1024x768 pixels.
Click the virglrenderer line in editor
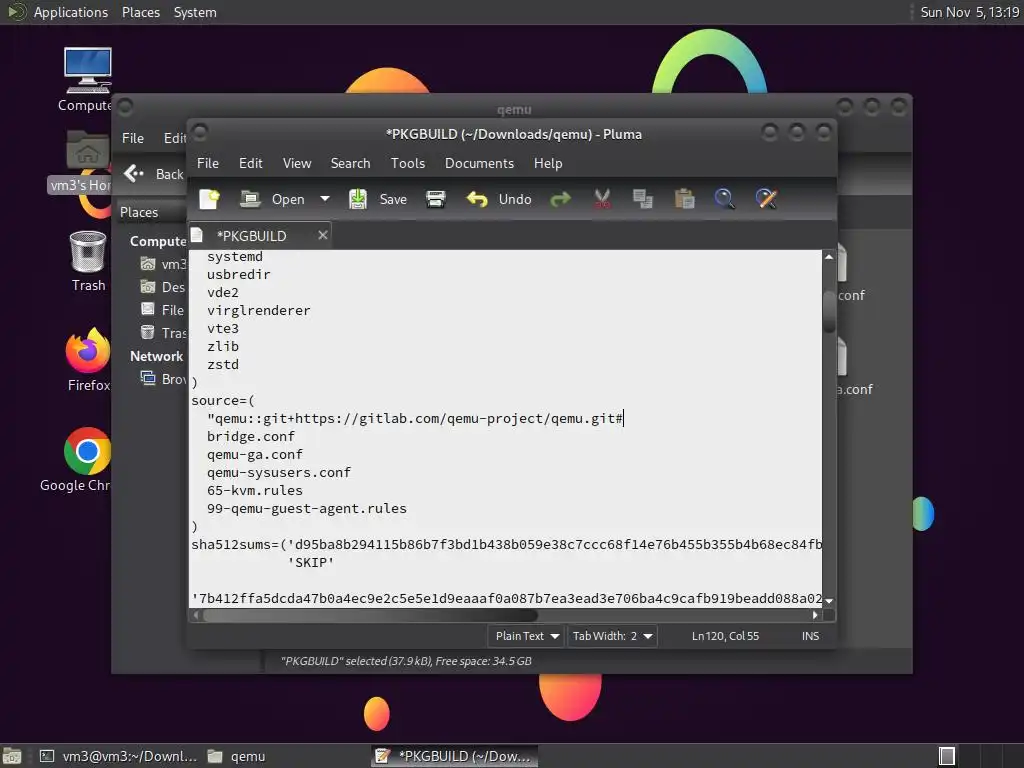coord(259,311)
